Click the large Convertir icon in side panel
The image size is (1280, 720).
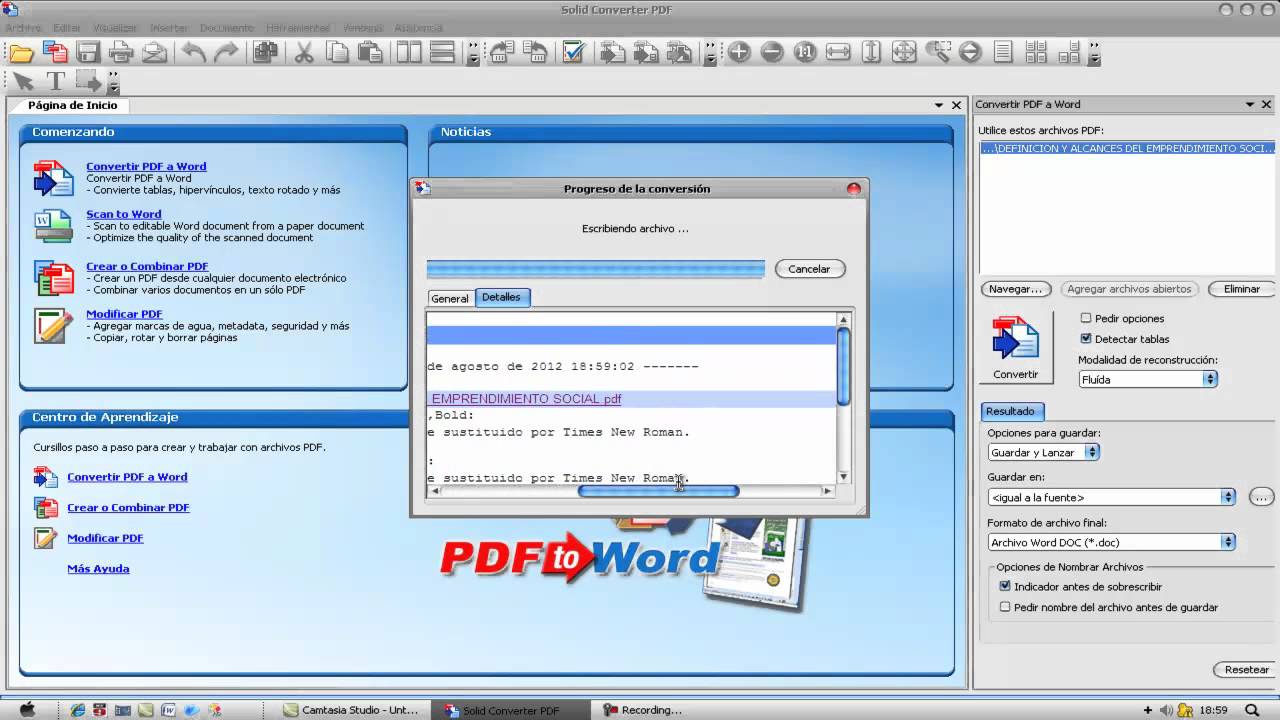(x=1015, y=347)
